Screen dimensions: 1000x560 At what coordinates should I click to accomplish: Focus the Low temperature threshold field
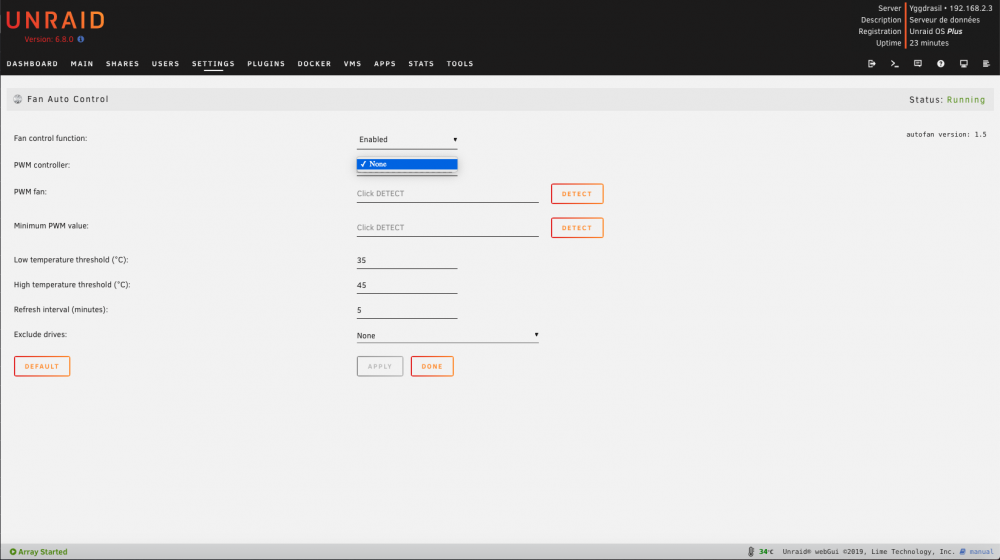click(407, 260)
